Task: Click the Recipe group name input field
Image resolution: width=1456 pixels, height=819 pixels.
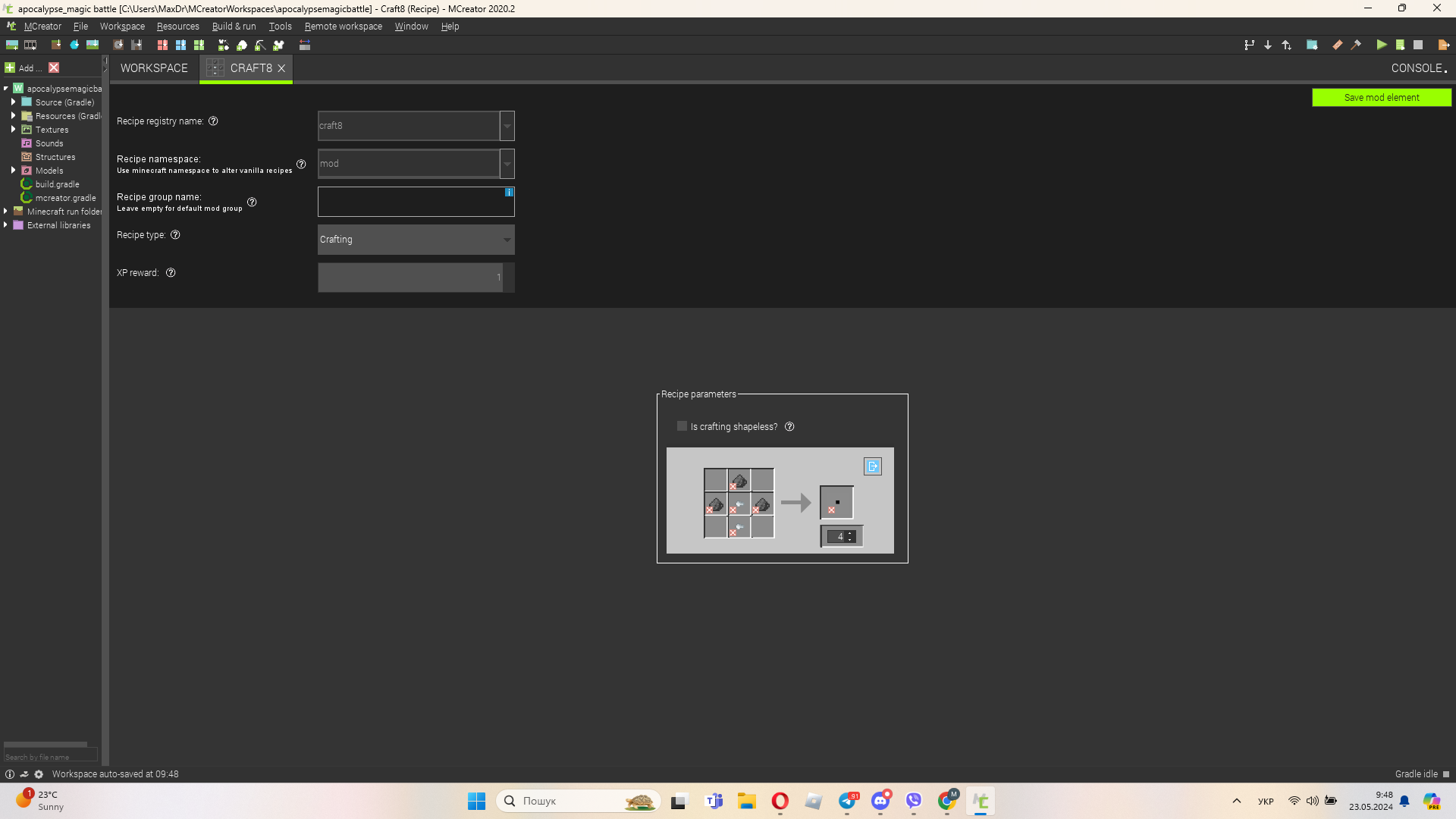Action: click(x=416, y=201)
